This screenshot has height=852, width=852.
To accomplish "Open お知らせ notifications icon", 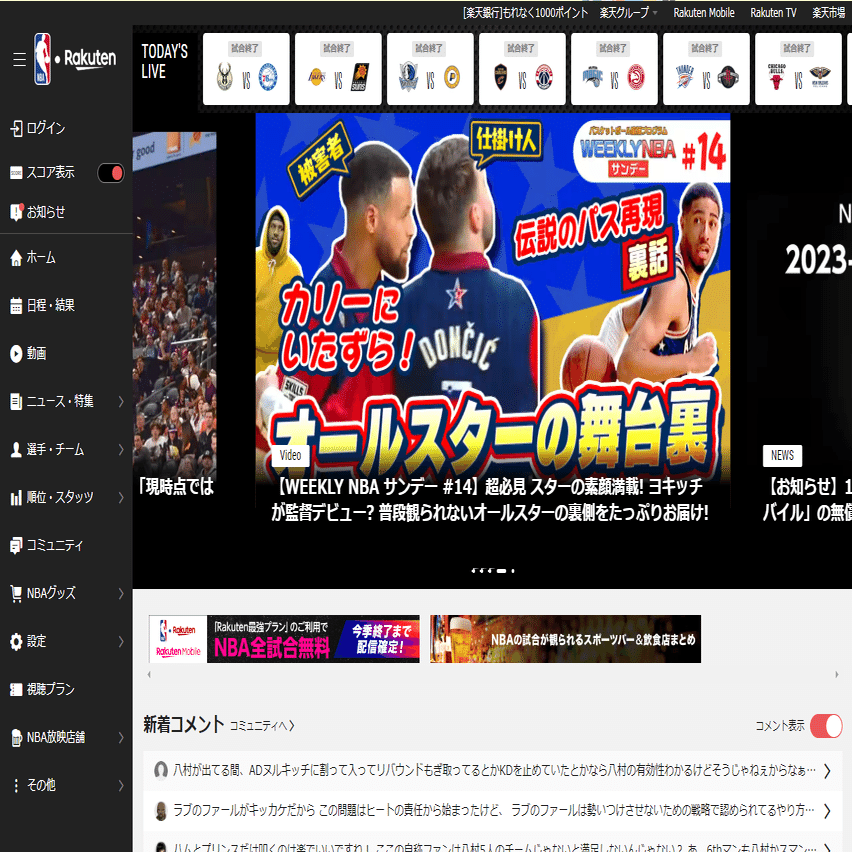I will 16,212.
